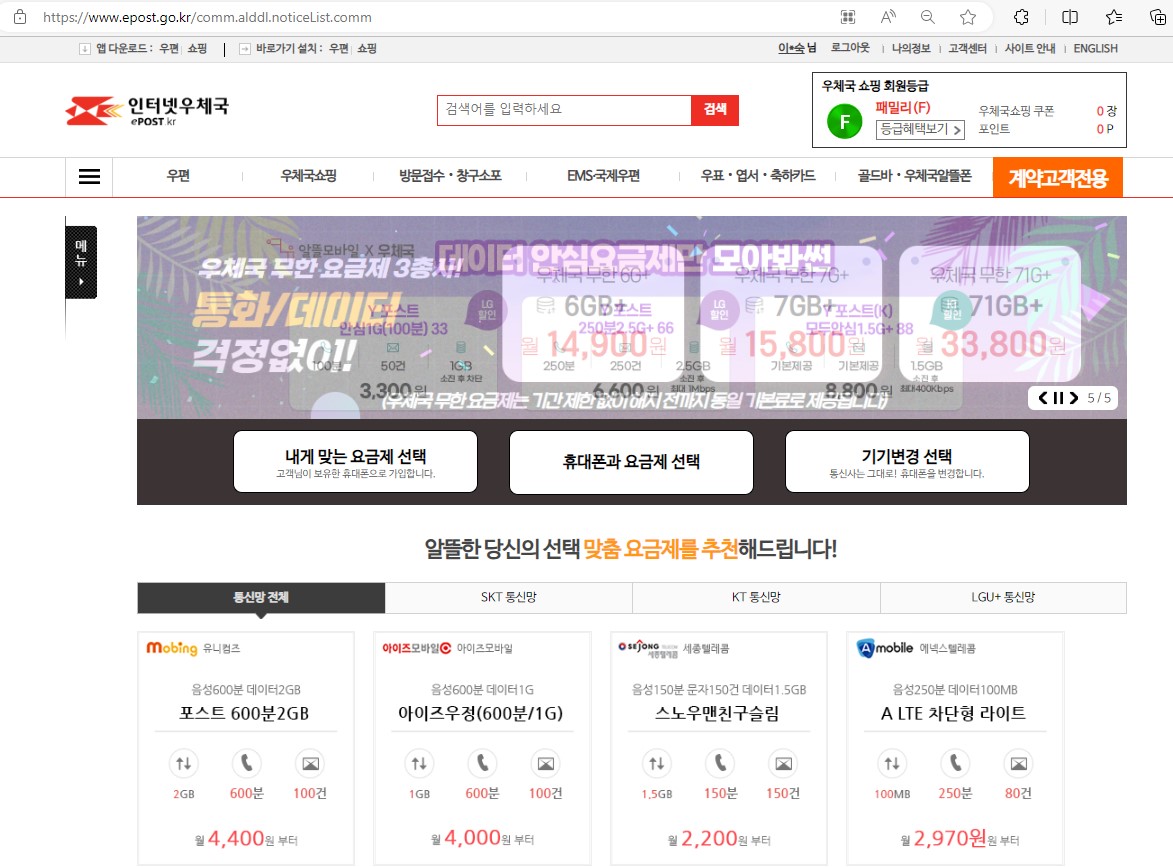Focus the 검색어를 입력하세요 search field
Image resolution: width=1173 pixels, height=867 pixels.
[x=564, y=110]
